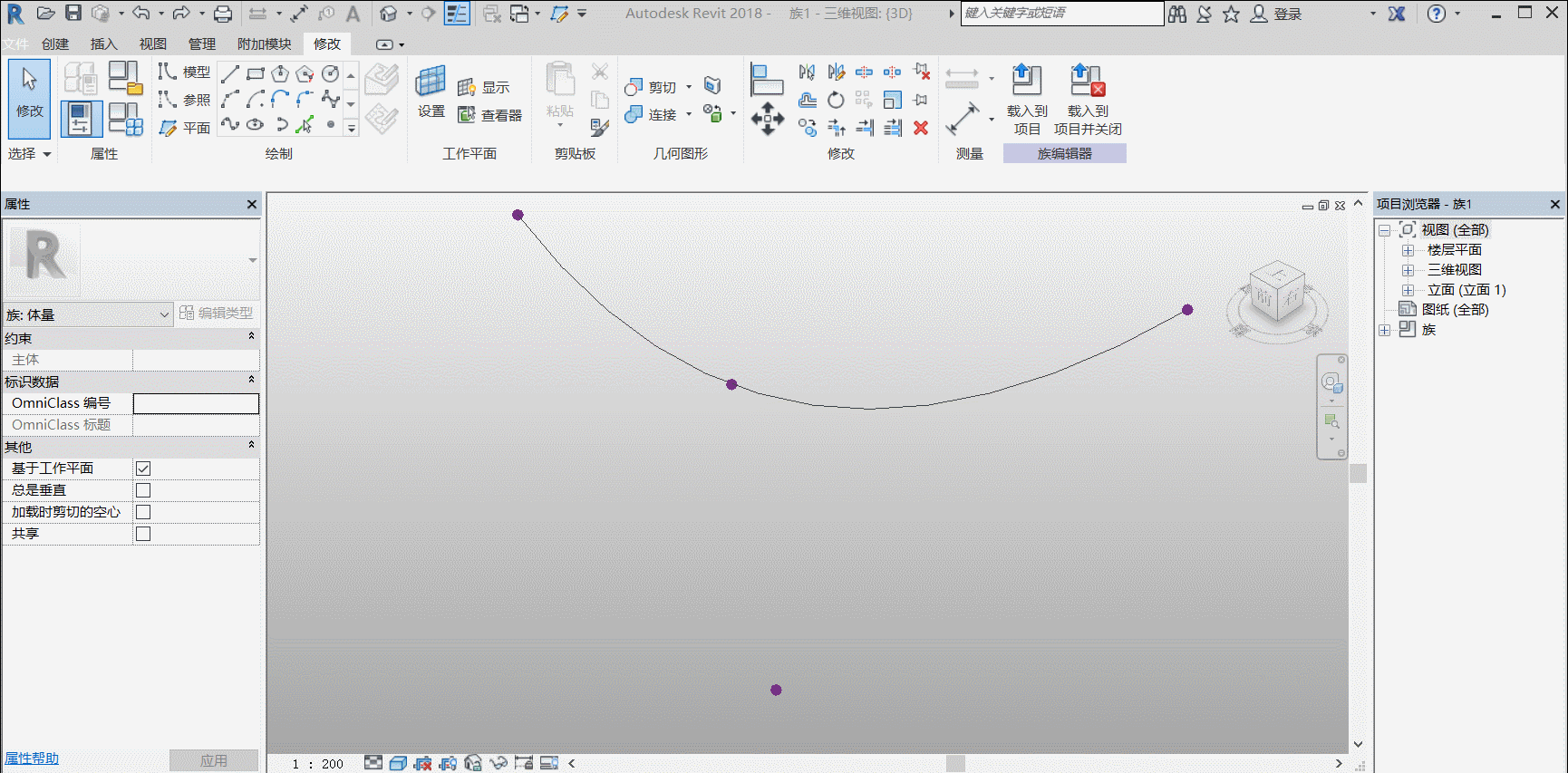Click the Join geometry tool

click(651, 115)
